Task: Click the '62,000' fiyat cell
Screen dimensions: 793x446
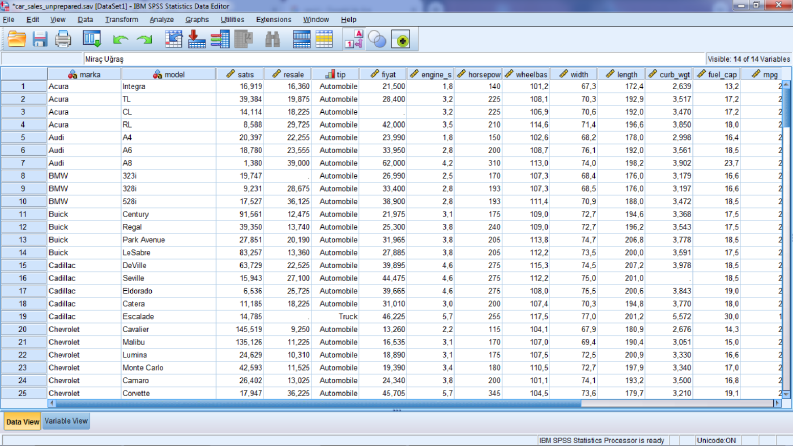Action: click(383, 163)
